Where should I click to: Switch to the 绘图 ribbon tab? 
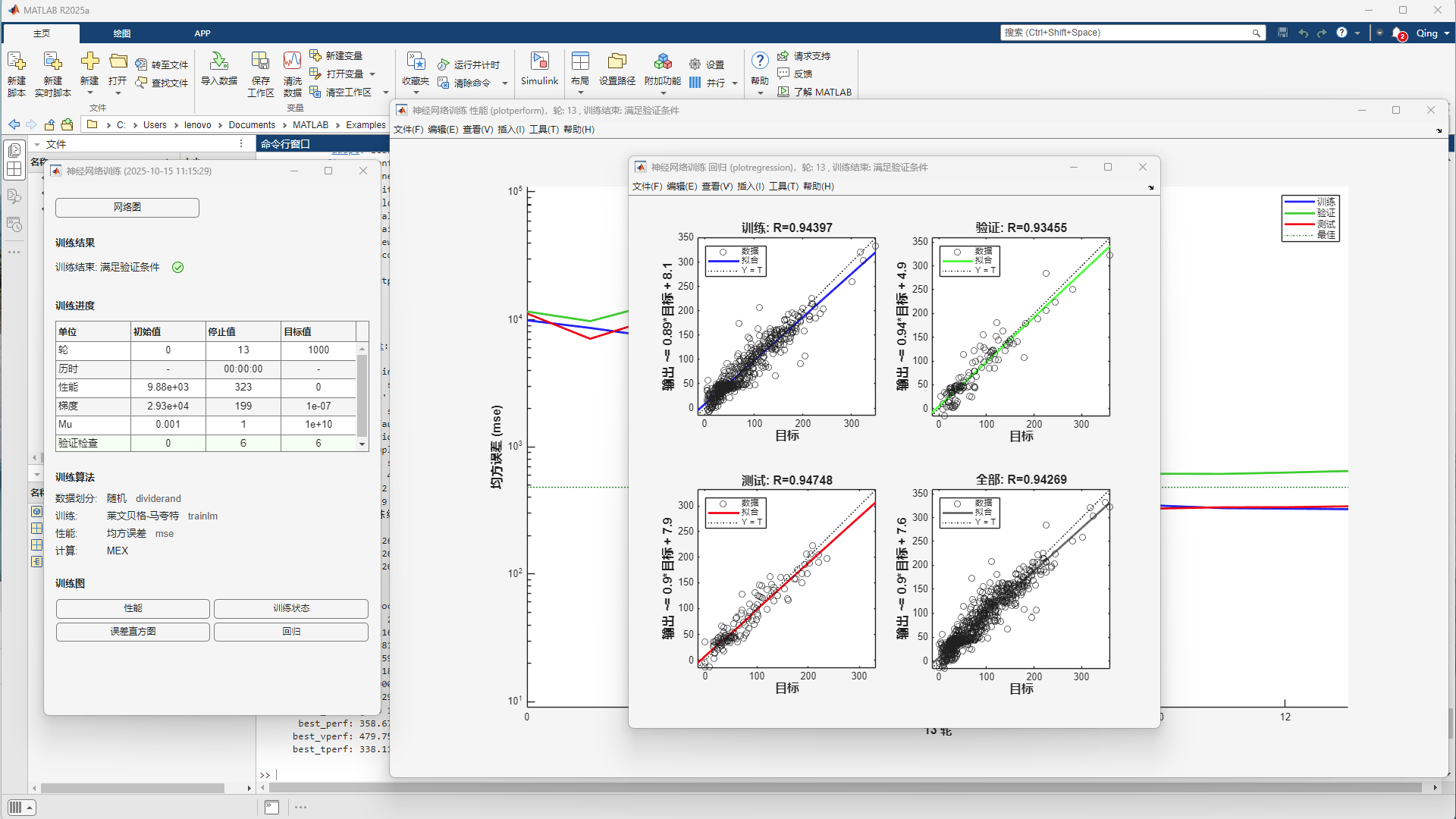coord(121,33)
